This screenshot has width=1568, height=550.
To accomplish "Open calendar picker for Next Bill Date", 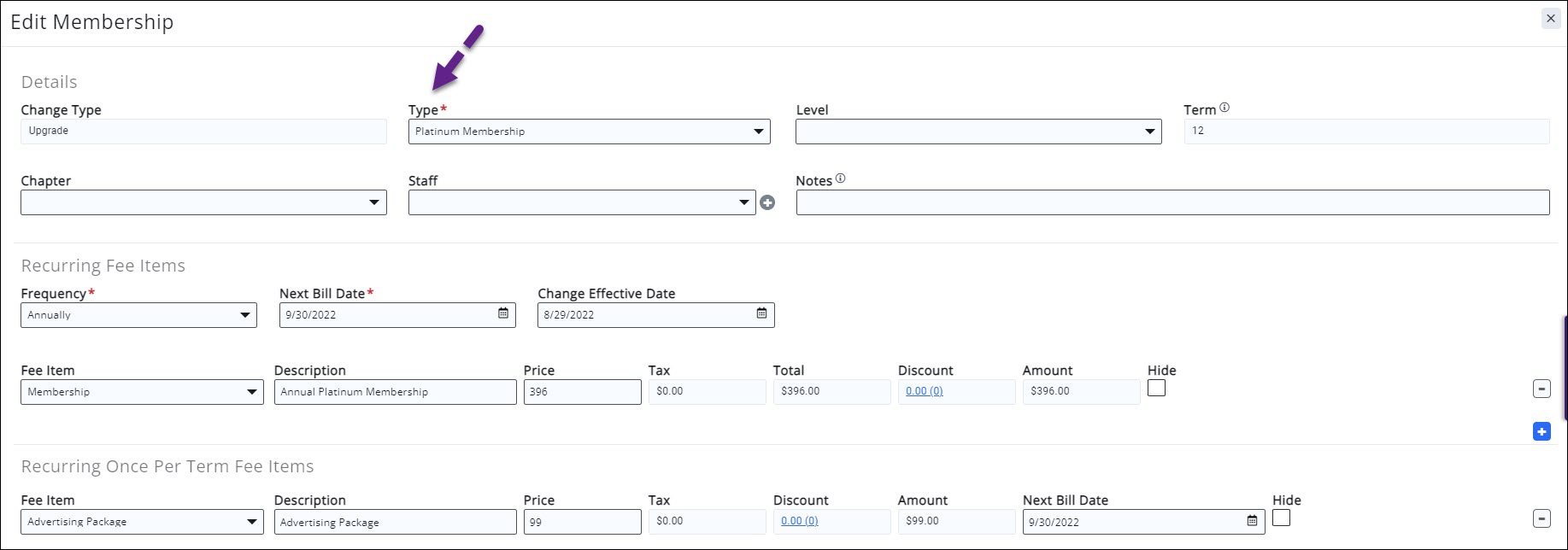I will (x=503, y=314).
